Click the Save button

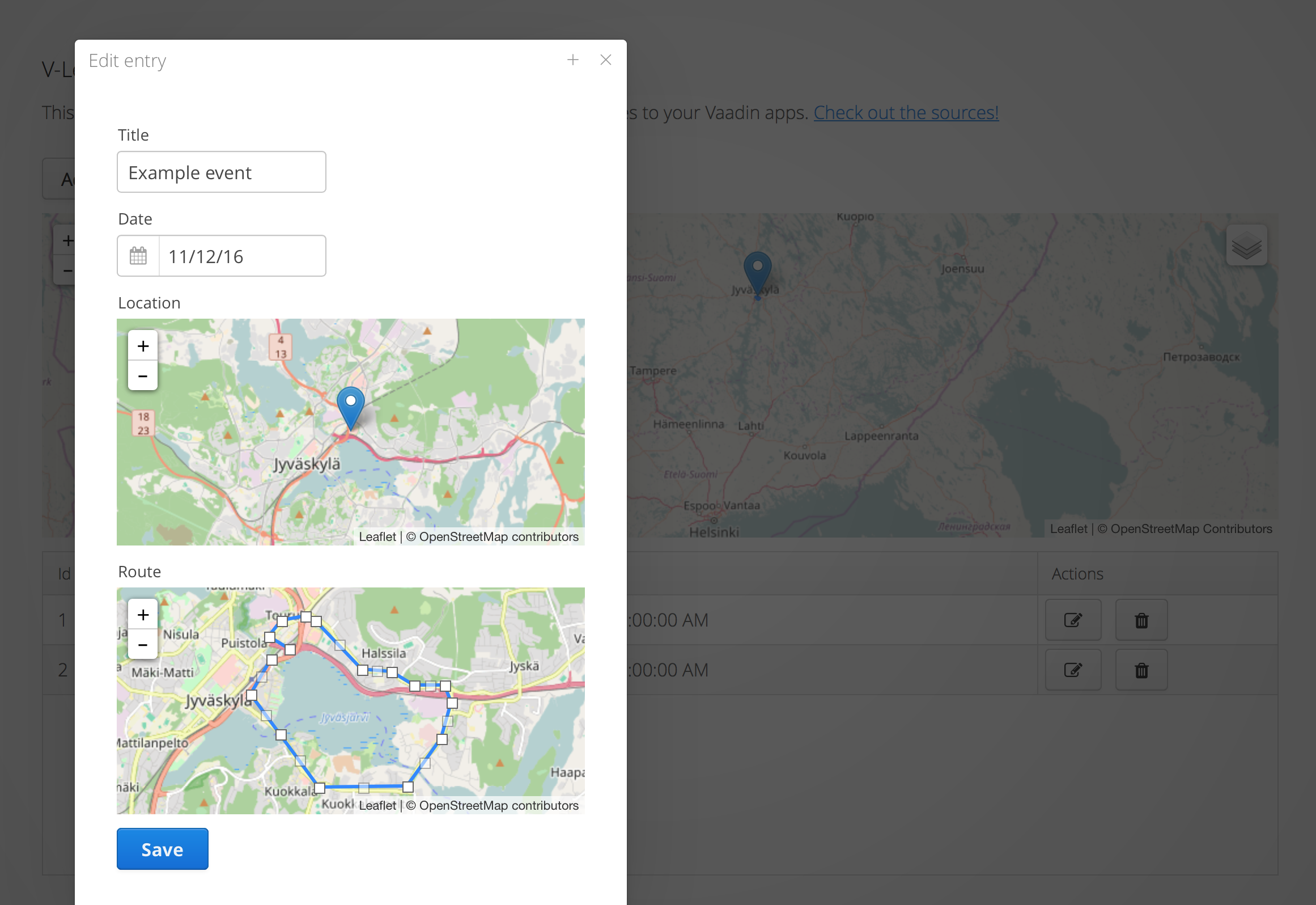coord(163,849)
